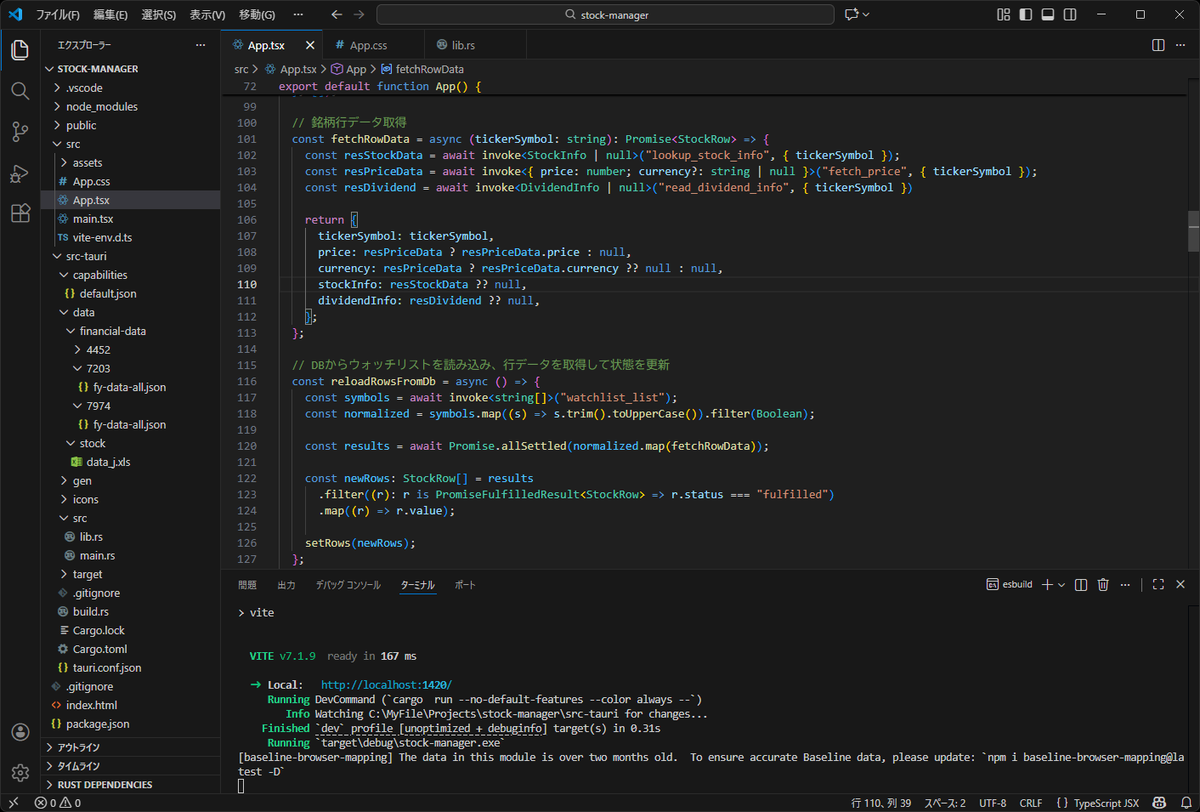Click the stock-manager command center search box
1200x812 pixels.
coord(605,15)
